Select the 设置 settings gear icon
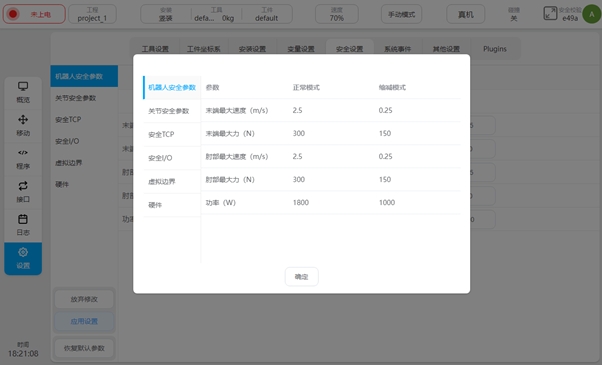602x365 pixels. click(x=23, y=252)
